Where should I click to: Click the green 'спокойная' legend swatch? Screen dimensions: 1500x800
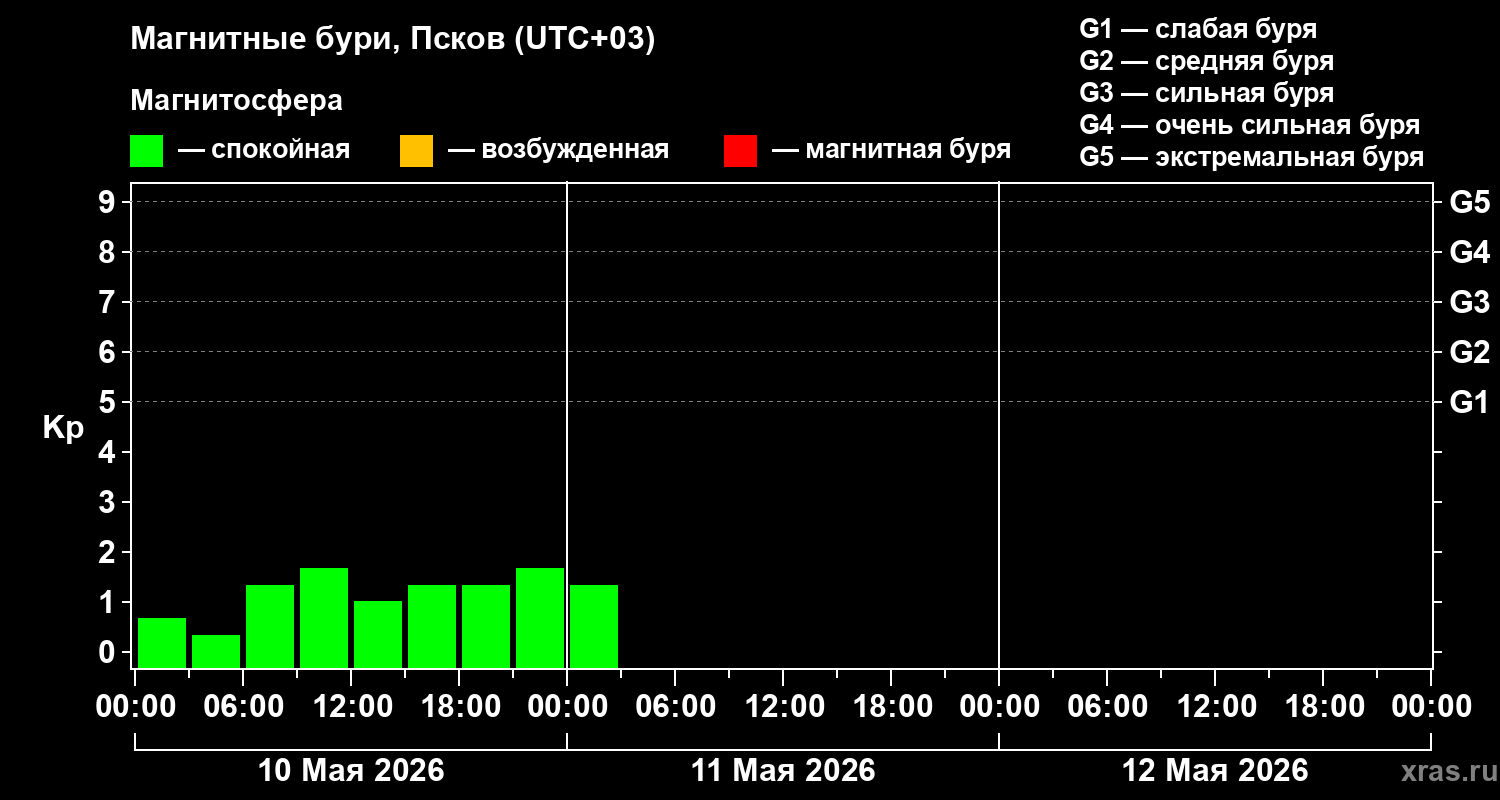click(x=146, y=151)
